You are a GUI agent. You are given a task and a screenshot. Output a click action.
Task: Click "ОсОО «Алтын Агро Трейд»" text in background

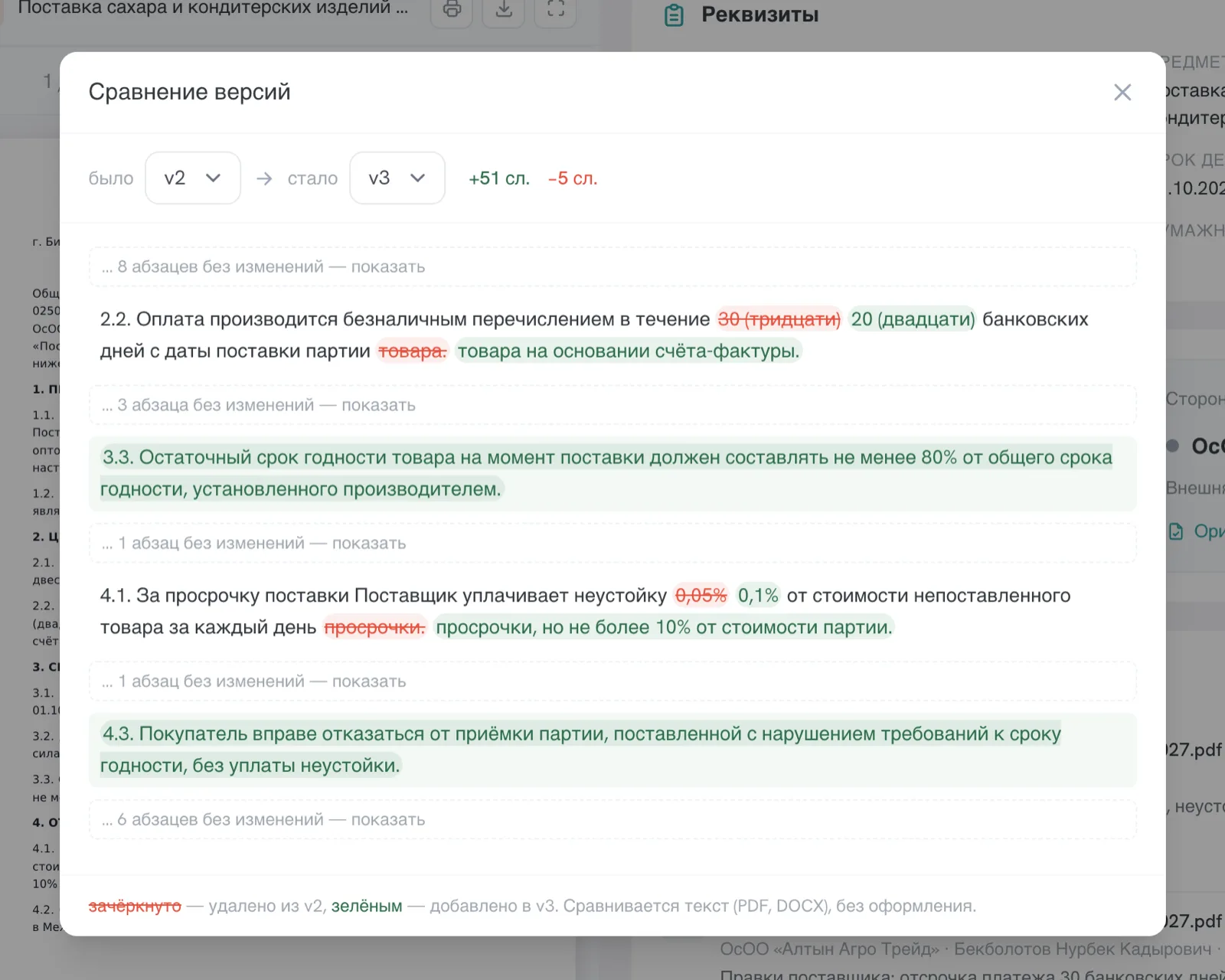pos(829,949)
